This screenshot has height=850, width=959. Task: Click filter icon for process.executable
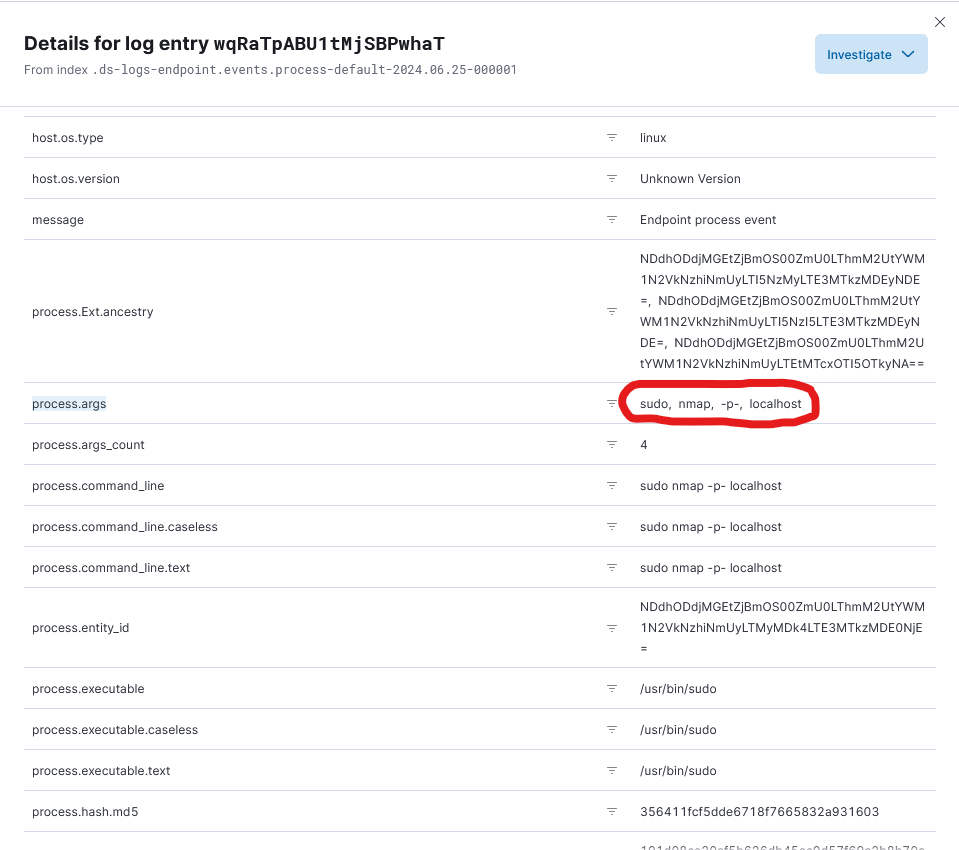click(x=612, y=689)
